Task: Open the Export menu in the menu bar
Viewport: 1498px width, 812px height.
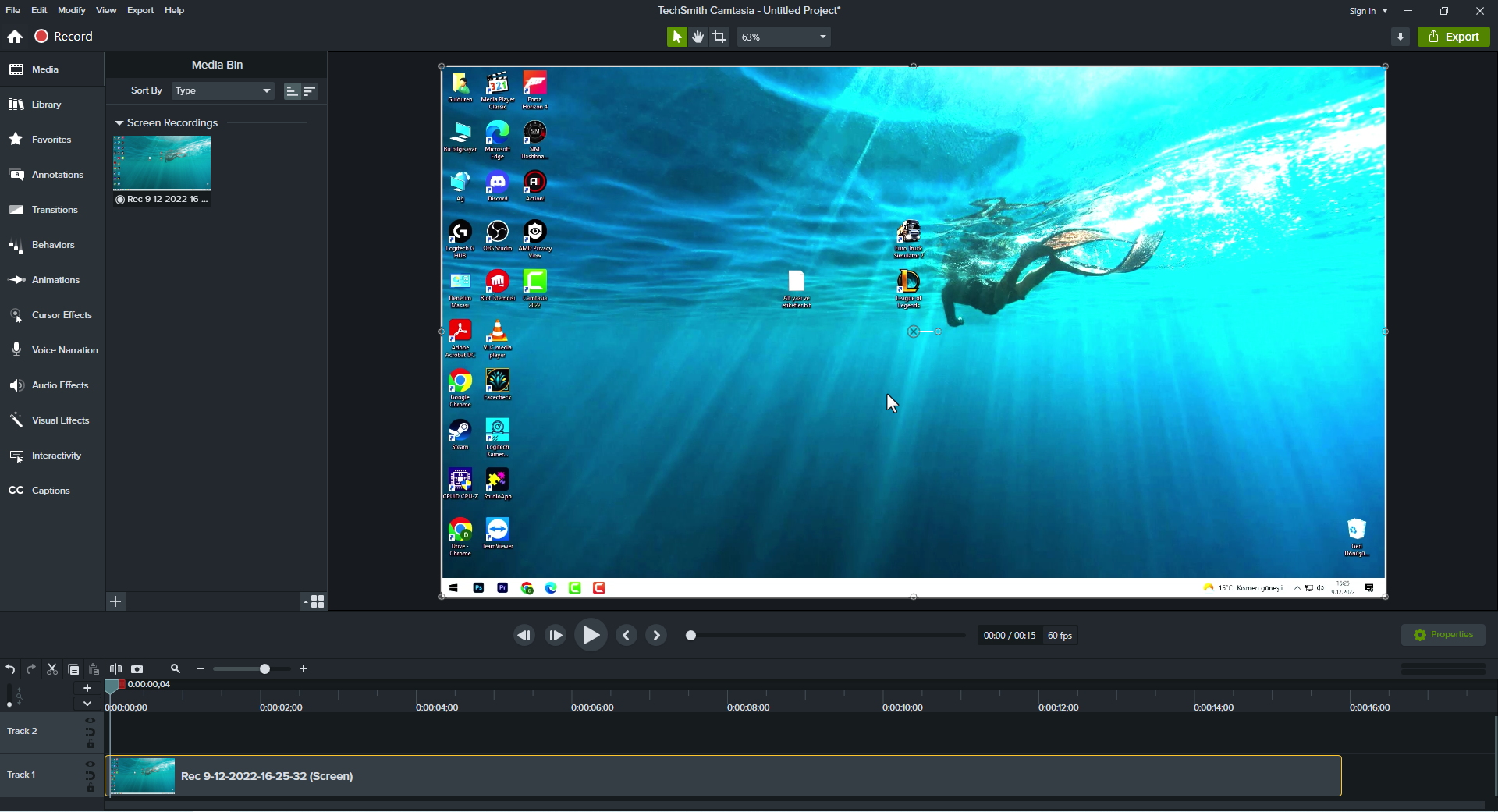Action: pyautogui.click(x=140, y=10)
